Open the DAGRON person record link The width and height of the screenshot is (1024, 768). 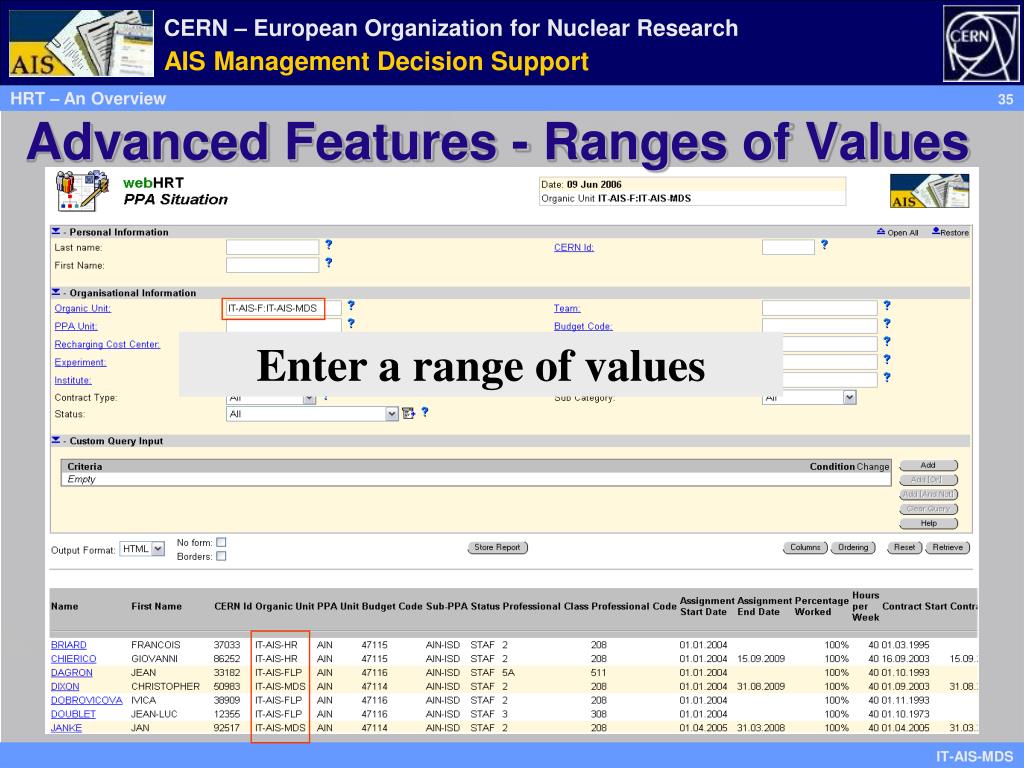point(72,673)
